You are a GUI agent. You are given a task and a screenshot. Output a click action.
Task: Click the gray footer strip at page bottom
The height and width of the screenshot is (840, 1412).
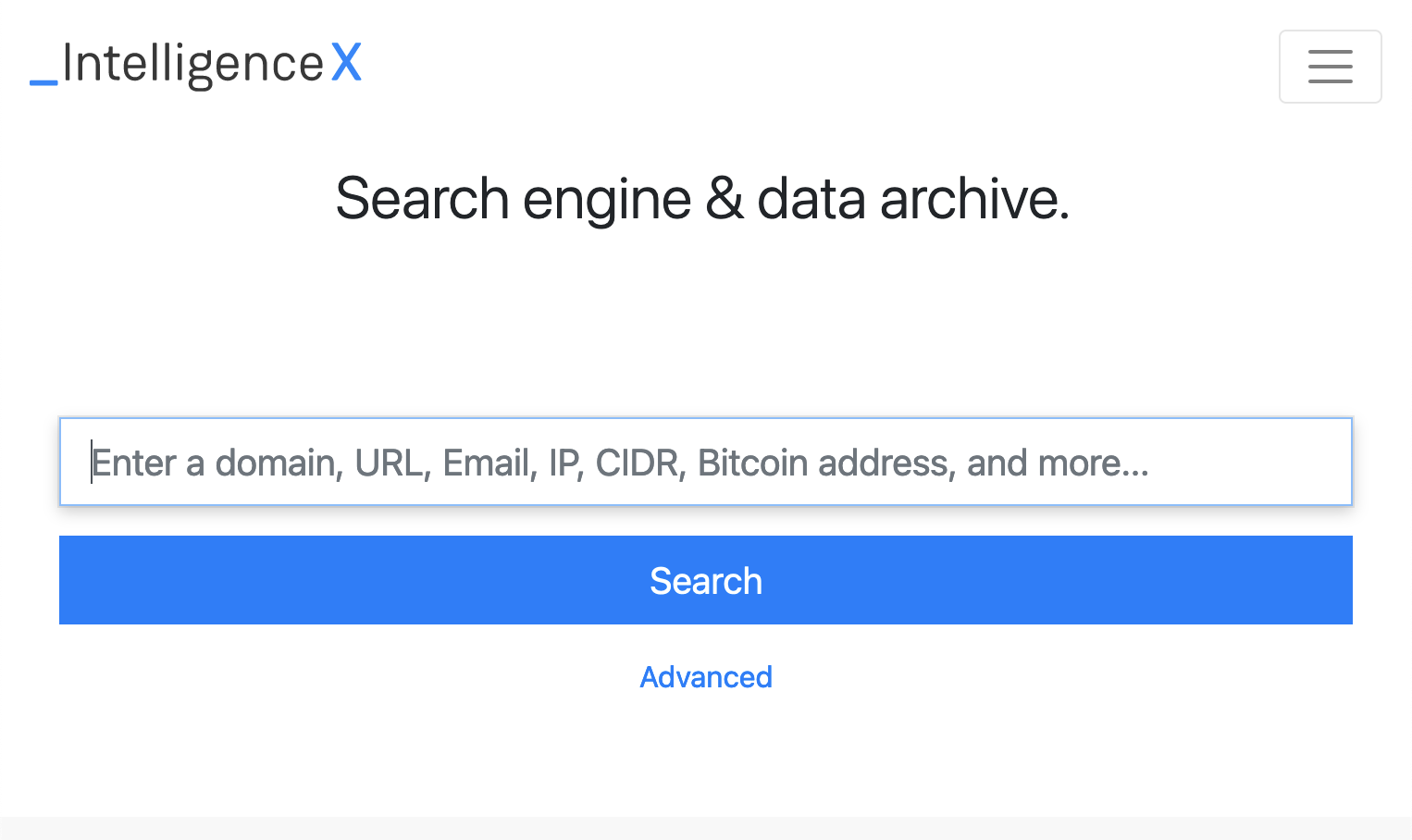[x=705, y=828]
